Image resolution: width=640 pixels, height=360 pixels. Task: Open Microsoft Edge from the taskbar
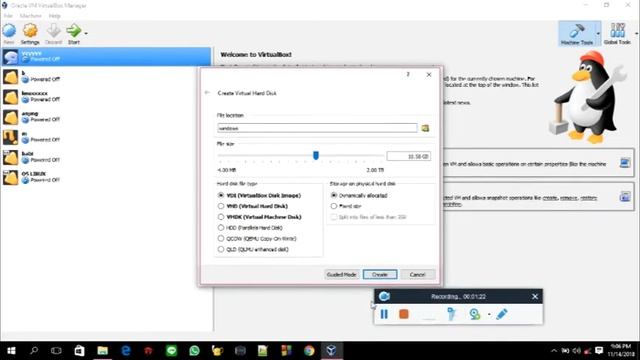click(x=126, y=351)
